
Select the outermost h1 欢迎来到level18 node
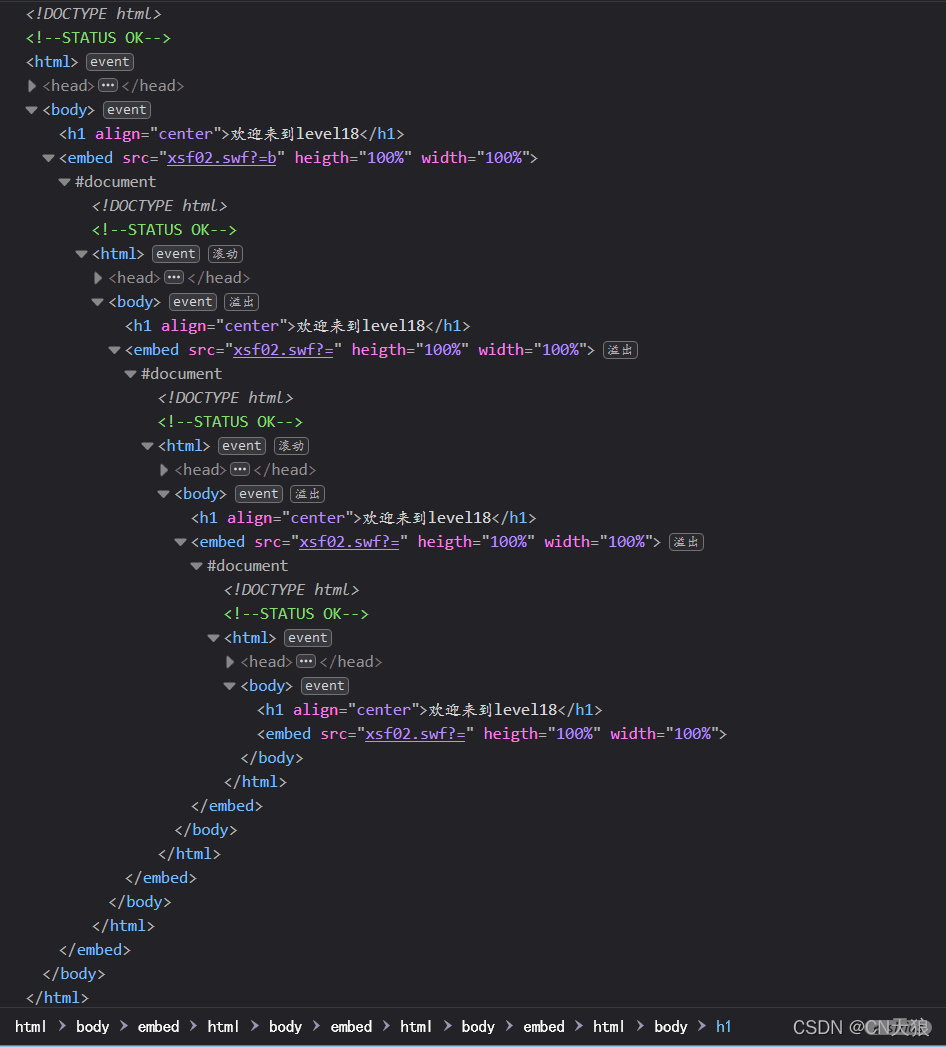click(x=231, y=134)
